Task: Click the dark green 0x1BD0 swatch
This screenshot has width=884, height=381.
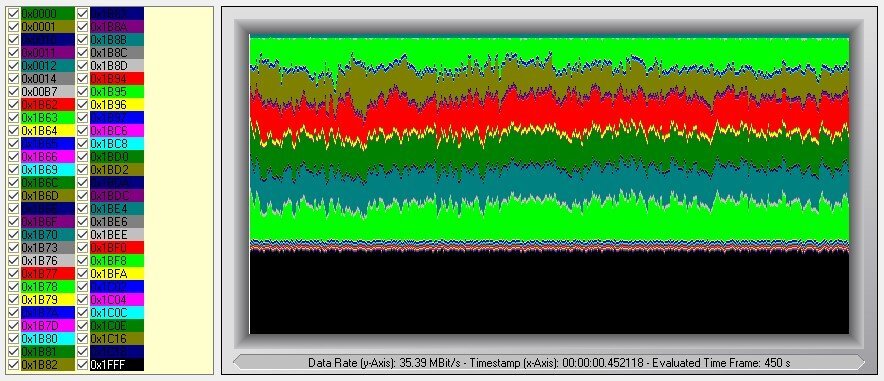Action: point(117,156)
